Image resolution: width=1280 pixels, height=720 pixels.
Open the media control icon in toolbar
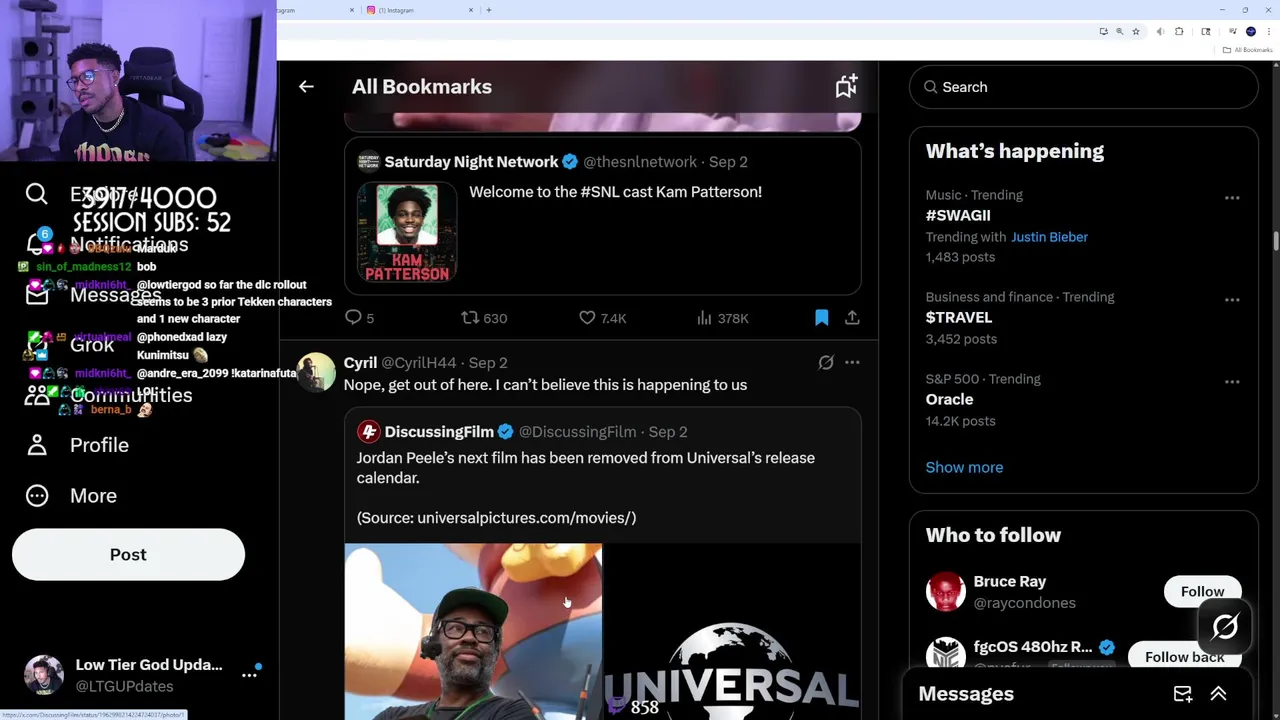1233,32
